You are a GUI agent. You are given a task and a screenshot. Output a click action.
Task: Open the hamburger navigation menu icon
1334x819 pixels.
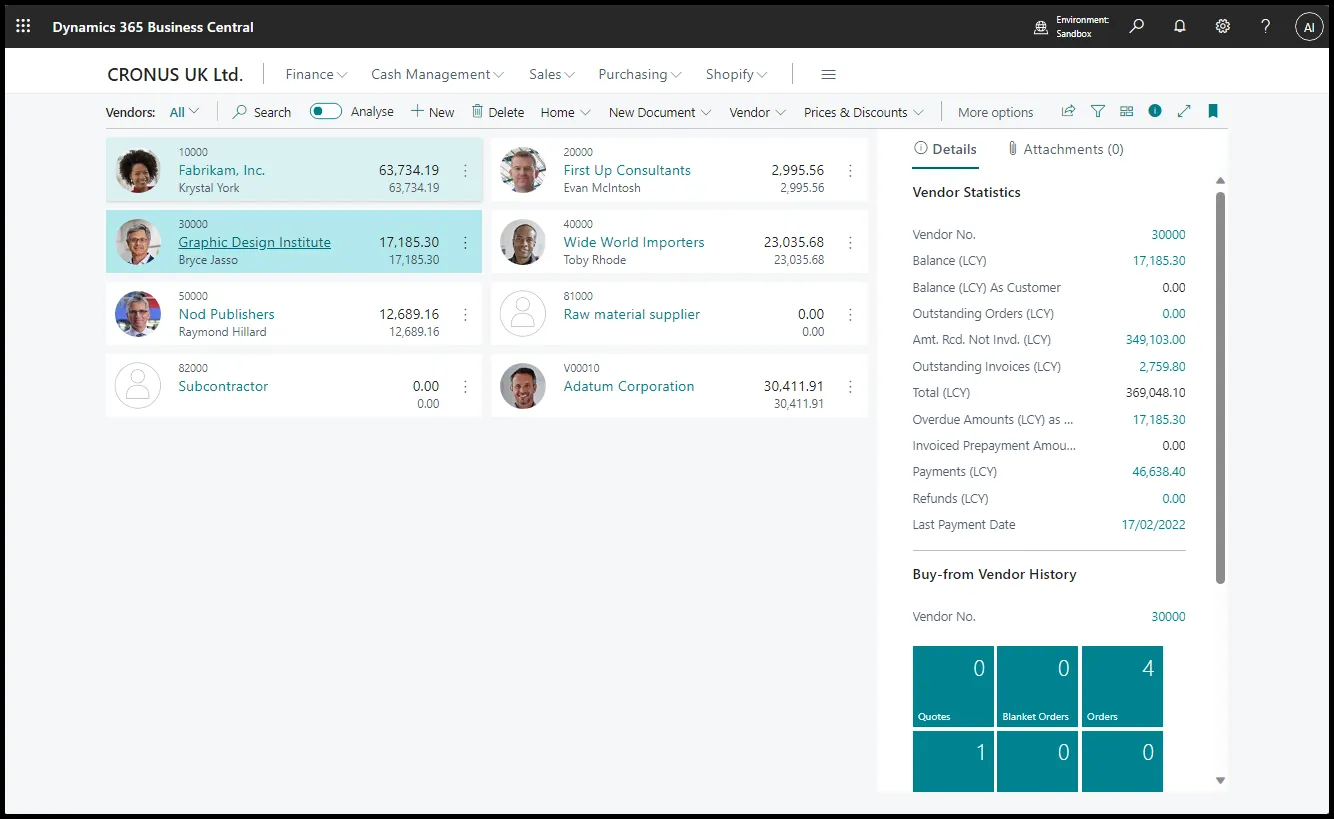(x=828, y=74)
